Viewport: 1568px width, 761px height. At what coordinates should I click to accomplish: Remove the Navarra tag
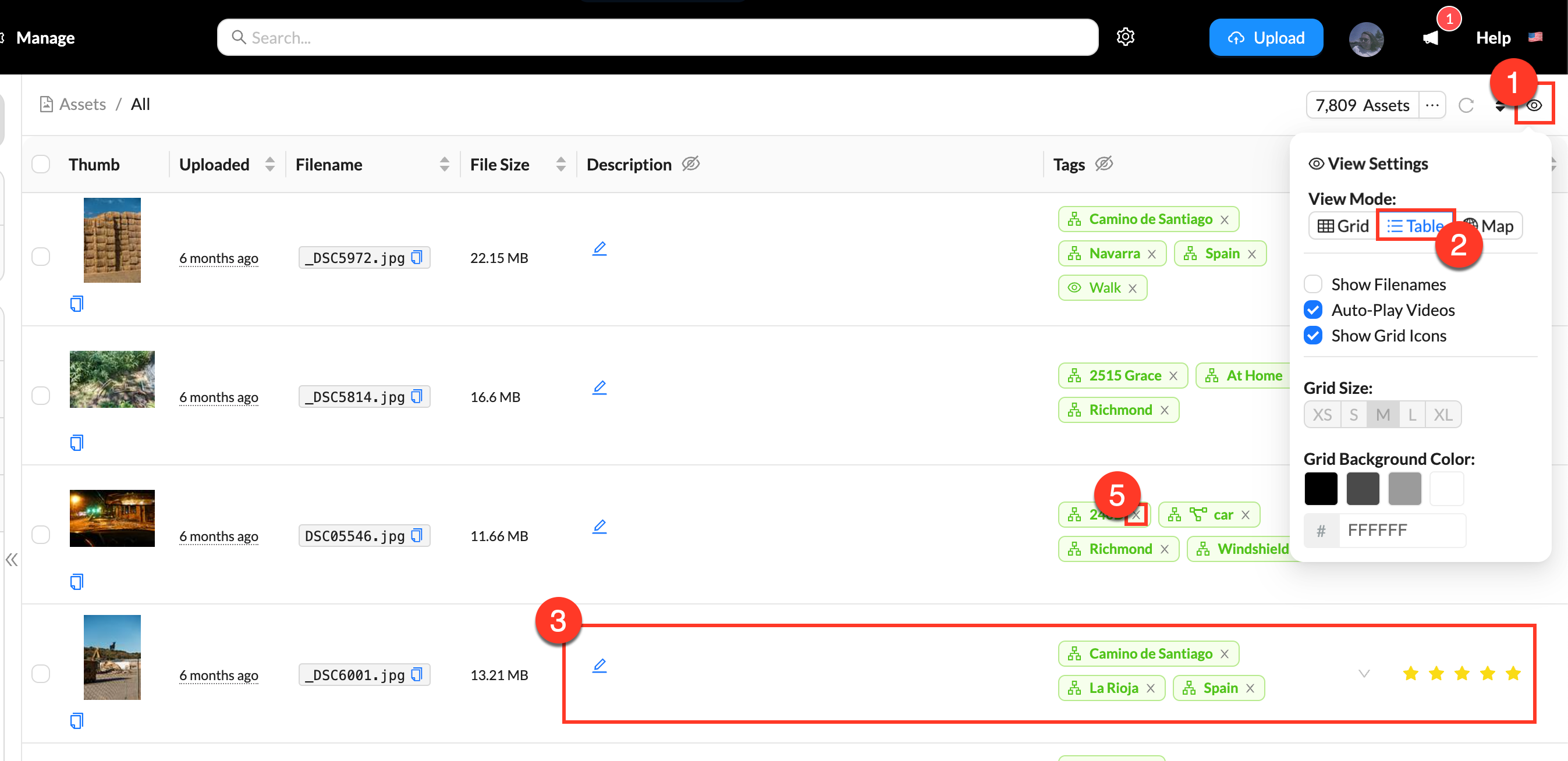(1152, 254)
